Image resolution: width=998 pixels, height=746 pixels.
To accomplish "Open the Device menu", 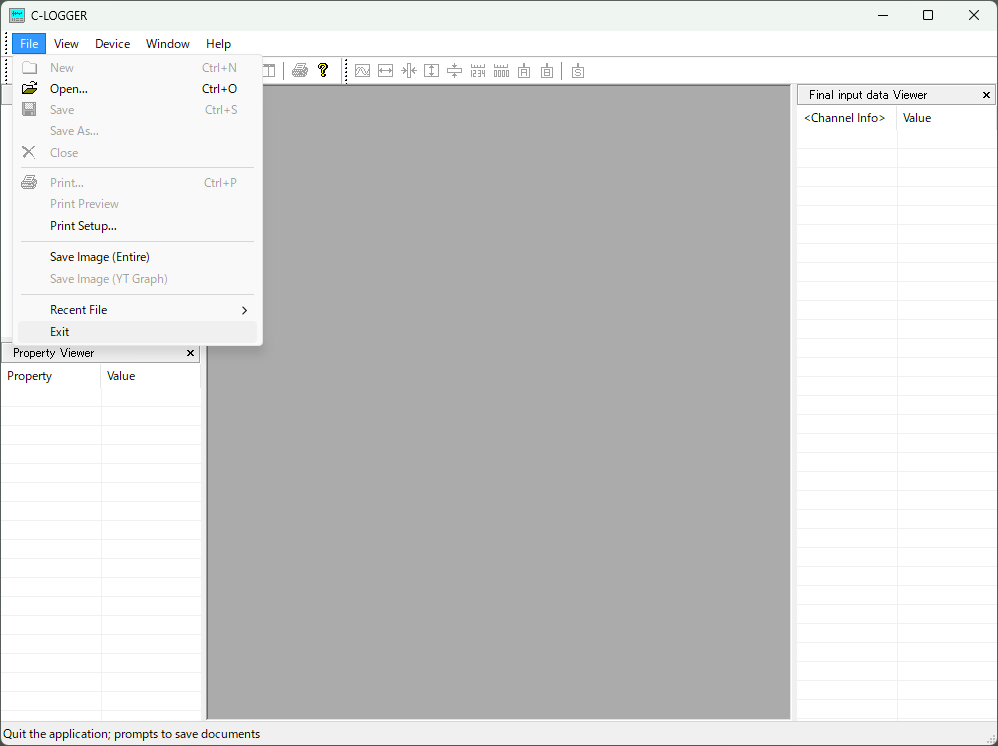I will click(x=112, y=44).
